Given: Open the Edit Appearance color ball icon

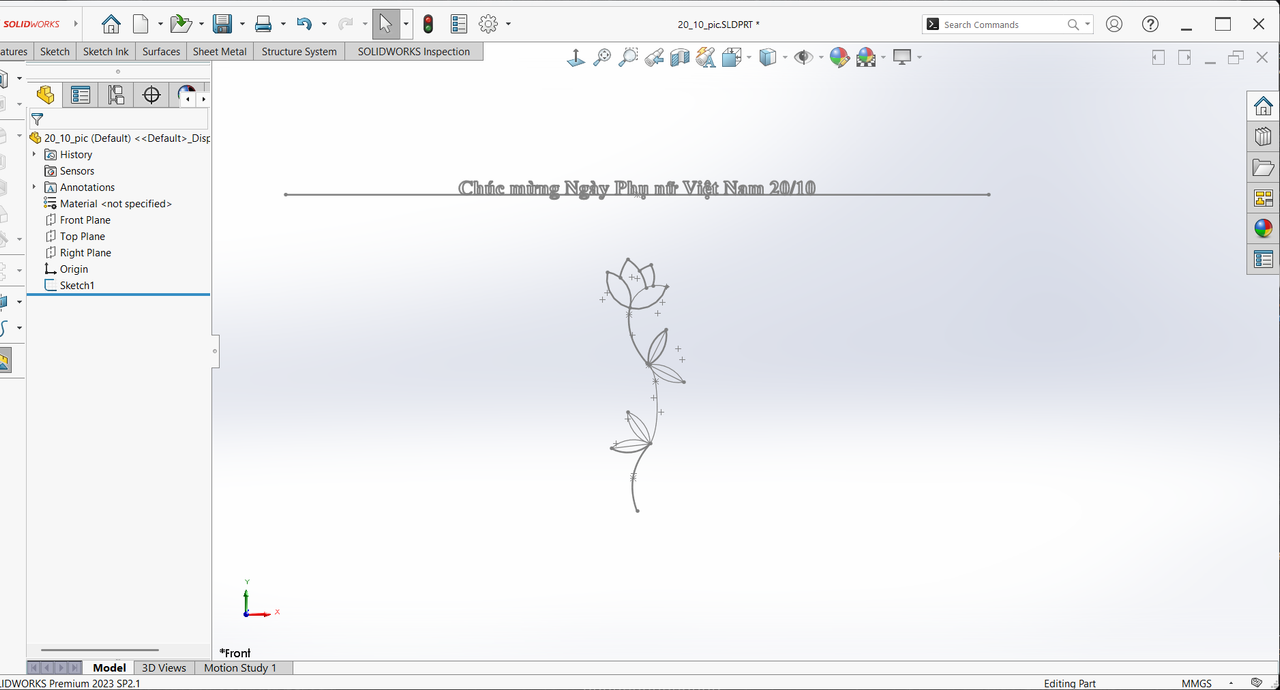Looking at the screenshot, I should tap(840, 58).
